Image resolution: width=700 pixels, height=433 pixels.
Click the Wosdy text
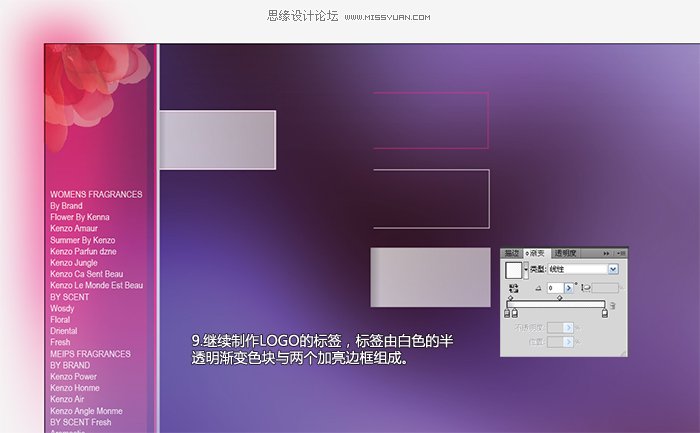62,308
